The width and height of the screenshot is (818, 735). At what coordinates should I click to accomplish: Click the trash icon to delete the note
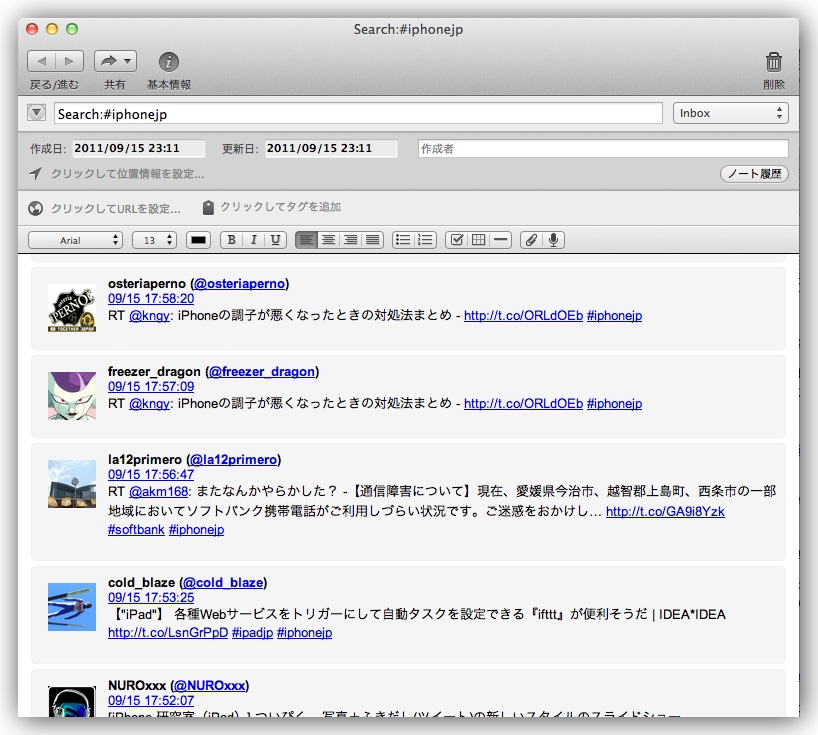click(x=773, y=62)
